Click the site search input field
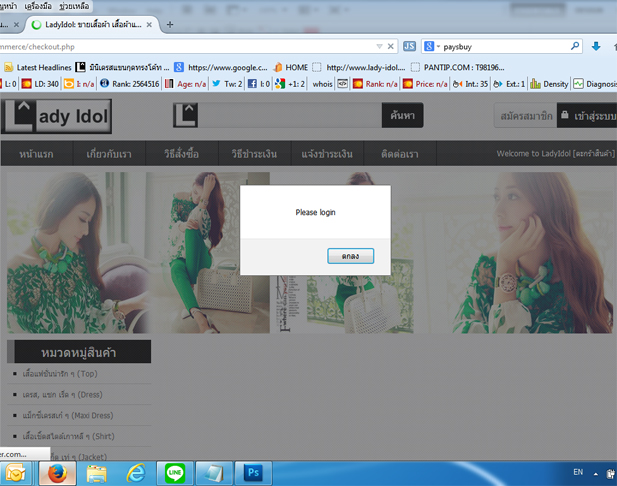 (290, 115)
